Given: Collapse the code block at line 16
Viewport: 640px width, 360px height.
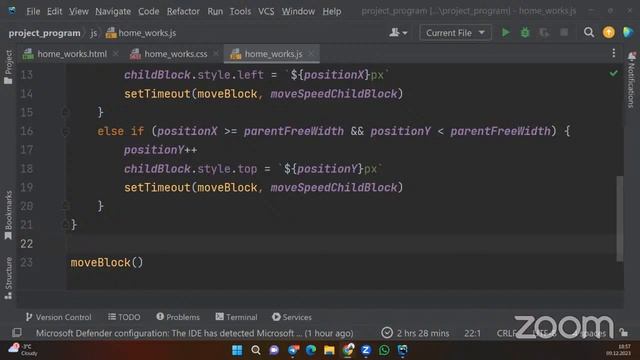Looking at the screenshot, I should (x=65, y=131).
